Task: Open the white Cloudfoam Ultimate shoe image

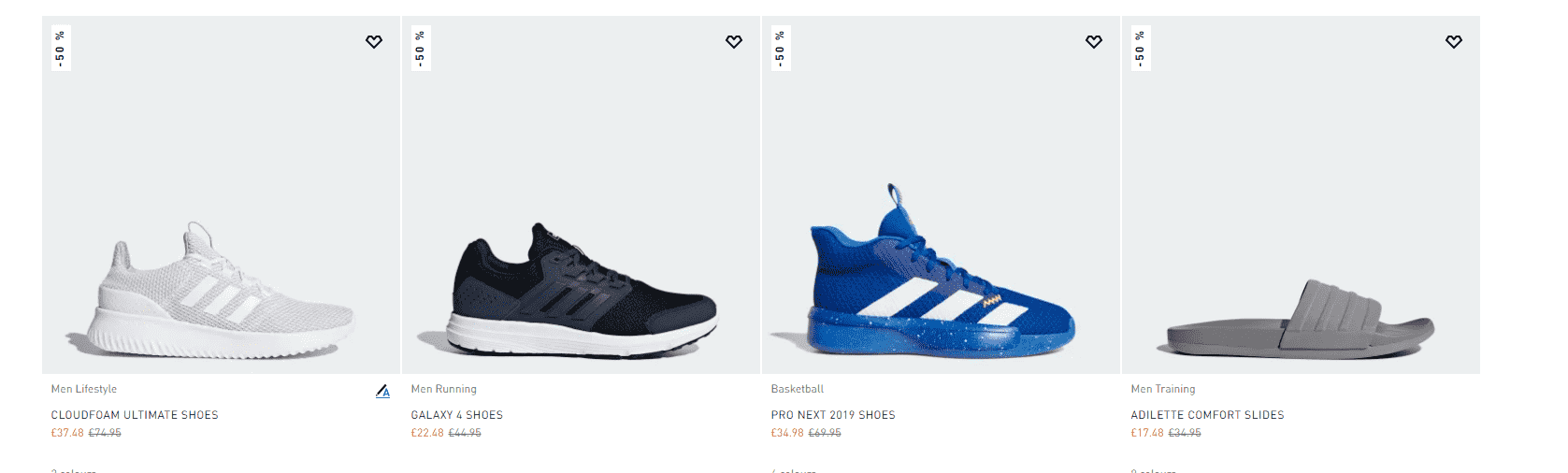Action: click(221, 290)
